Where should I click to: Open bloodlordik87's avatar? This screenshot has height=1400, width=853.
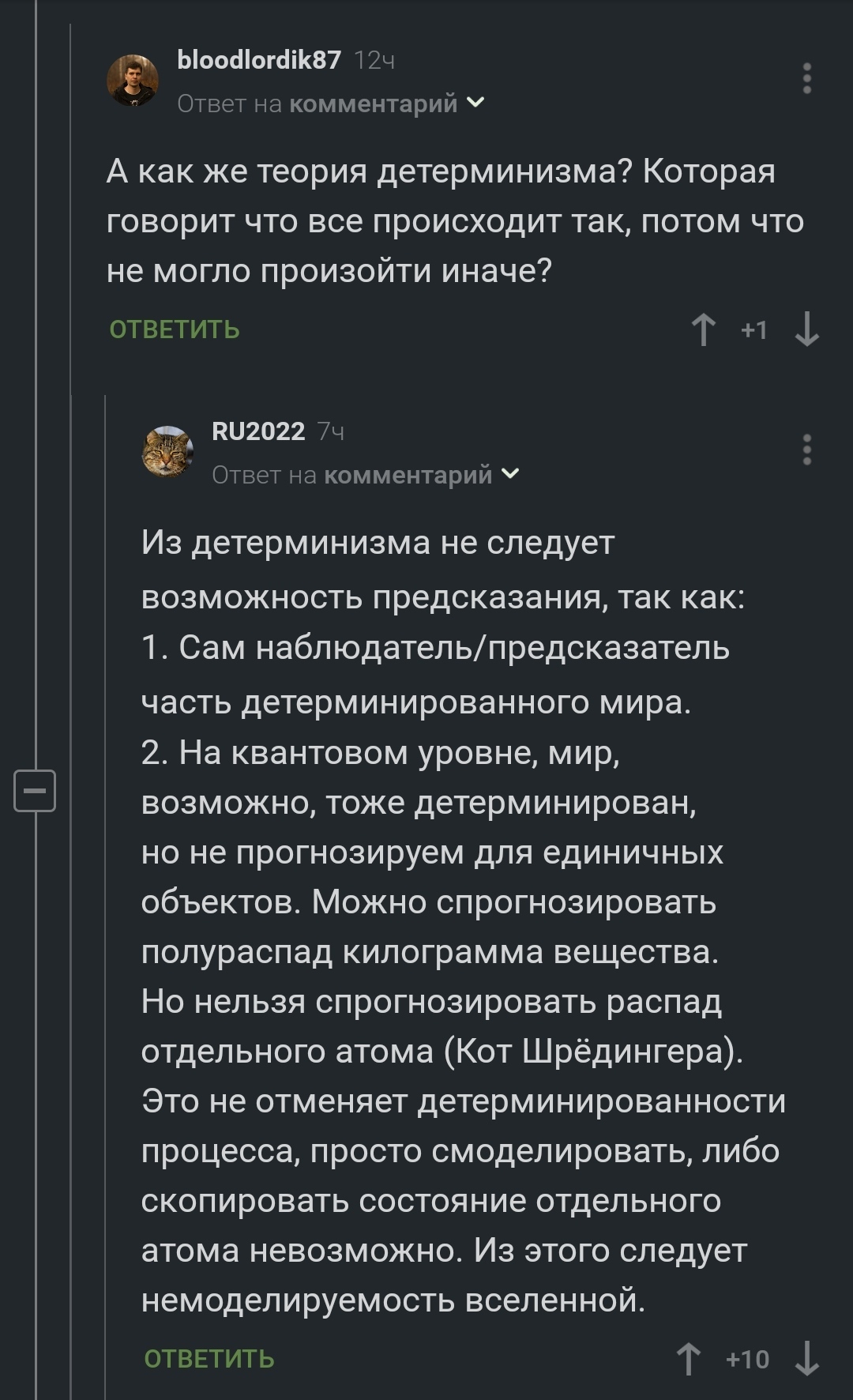point(133,81)
